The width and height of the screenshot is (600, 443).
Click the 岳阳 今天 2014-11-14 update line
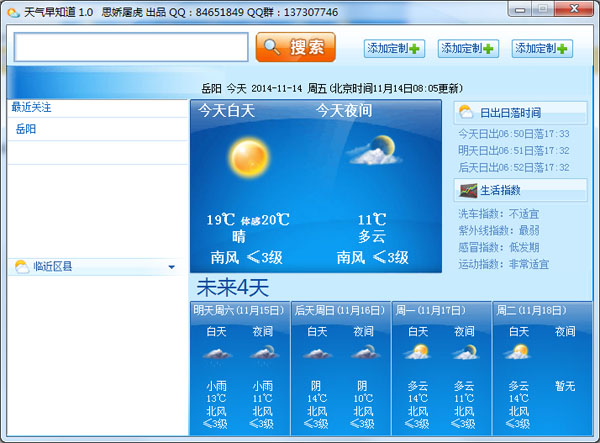pos(332,89)
